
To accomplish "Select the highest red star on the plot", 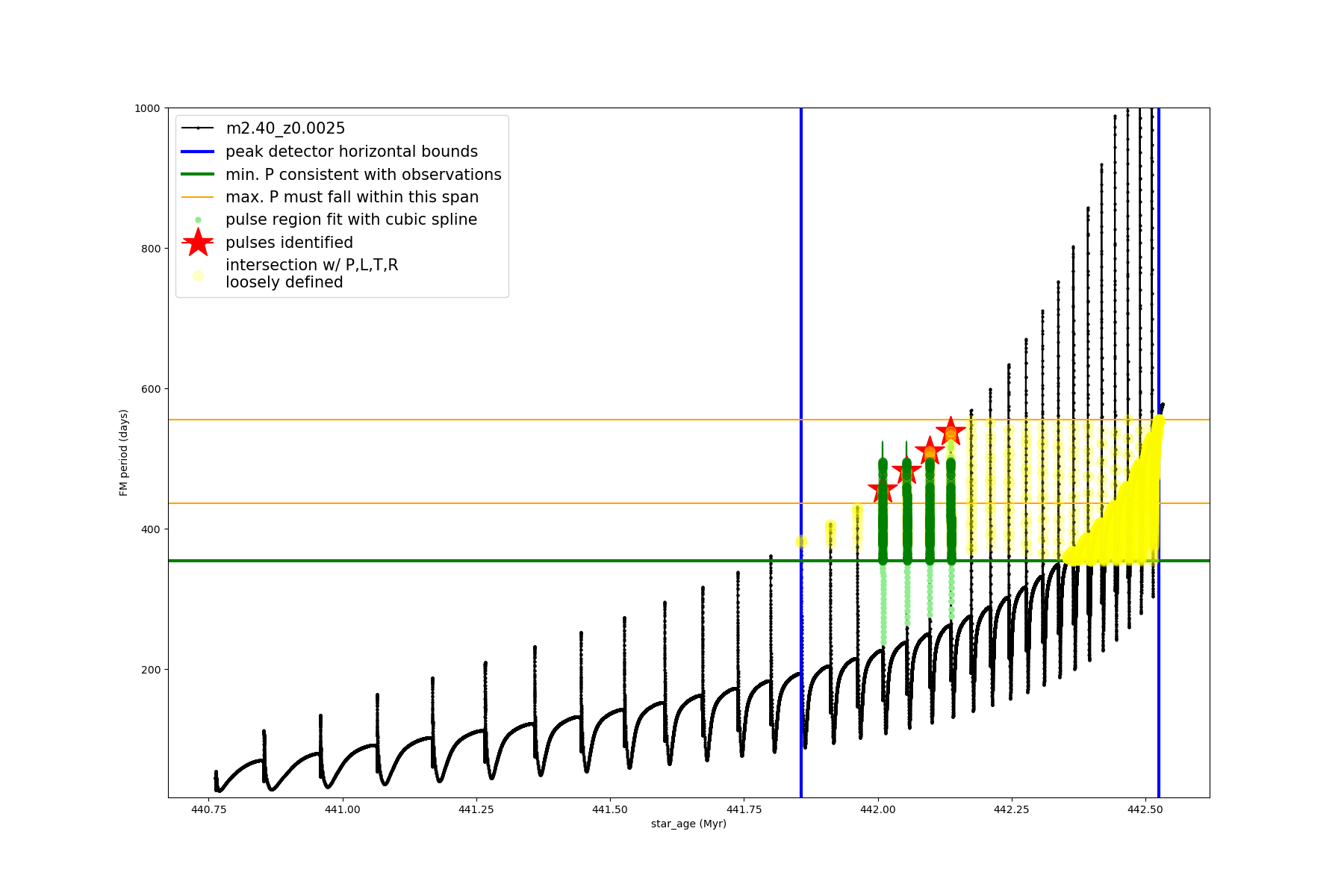I will tap(951, 431).
